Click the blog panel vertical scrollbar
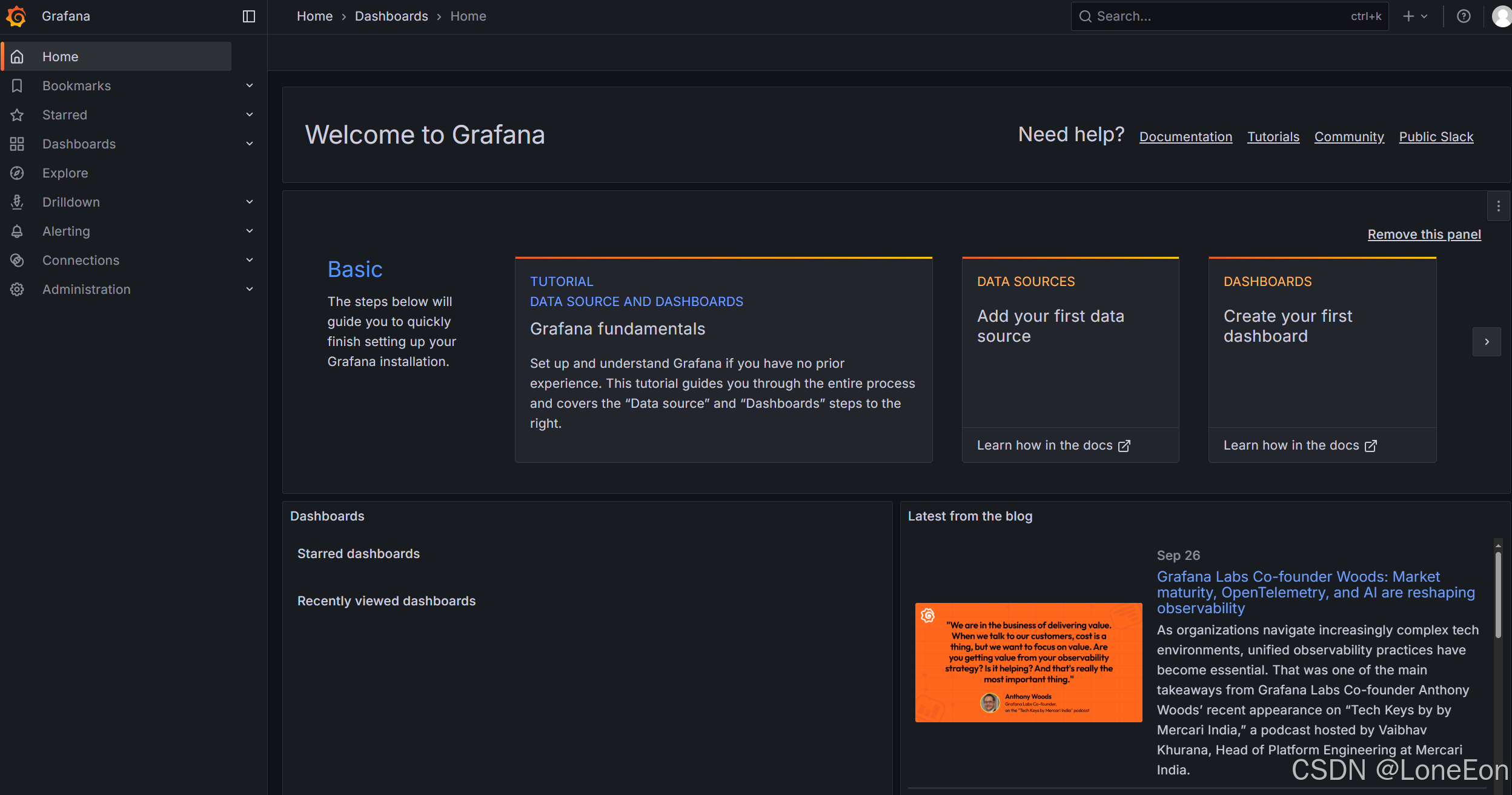This screenshot has height=795, width=1512. coord(1498,594)
